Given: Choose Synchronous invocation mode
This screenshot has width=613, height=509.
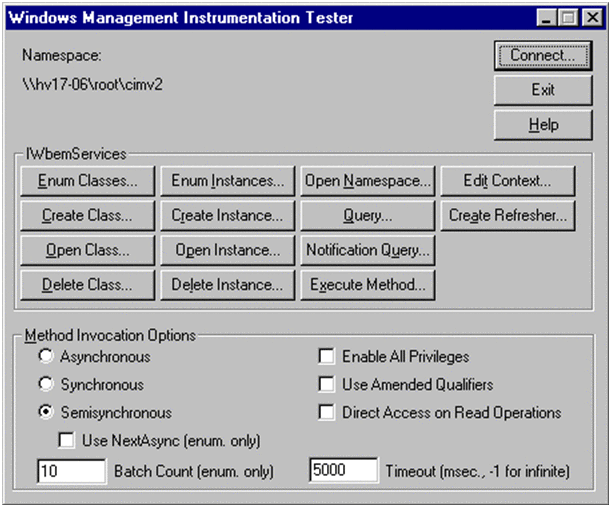Looking at the screenshot, I should pyautogui.click(x=44, y=384).
